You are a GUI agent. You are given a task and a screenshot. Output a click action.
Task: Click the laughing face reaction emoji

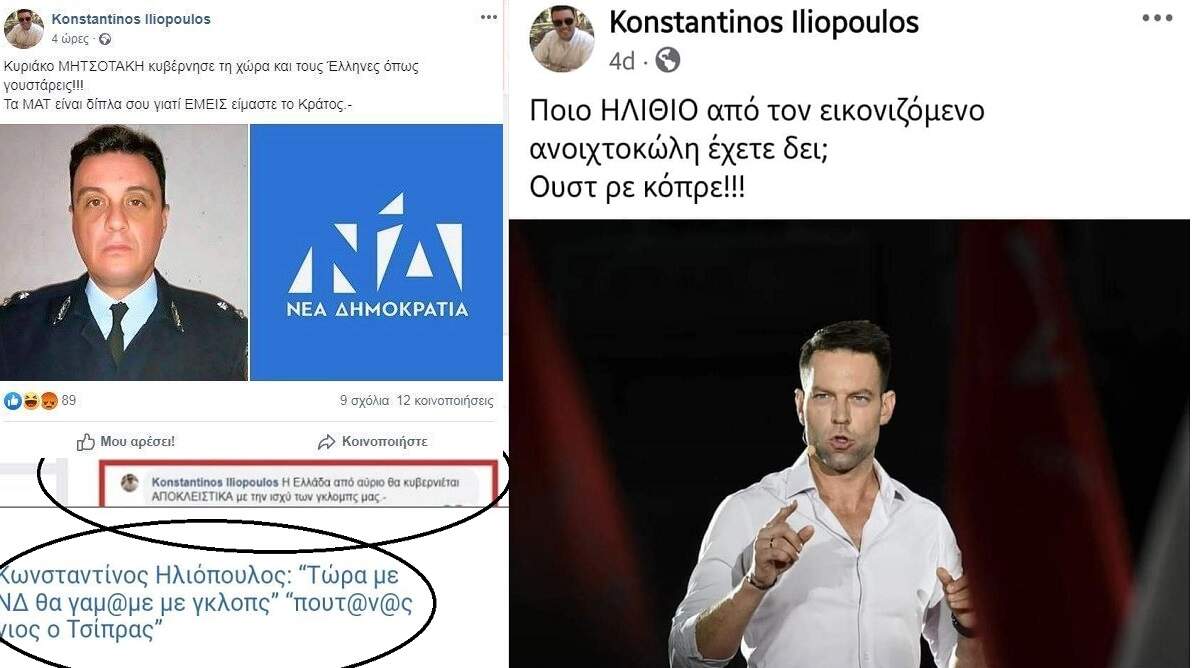click(x=28, y=401)
